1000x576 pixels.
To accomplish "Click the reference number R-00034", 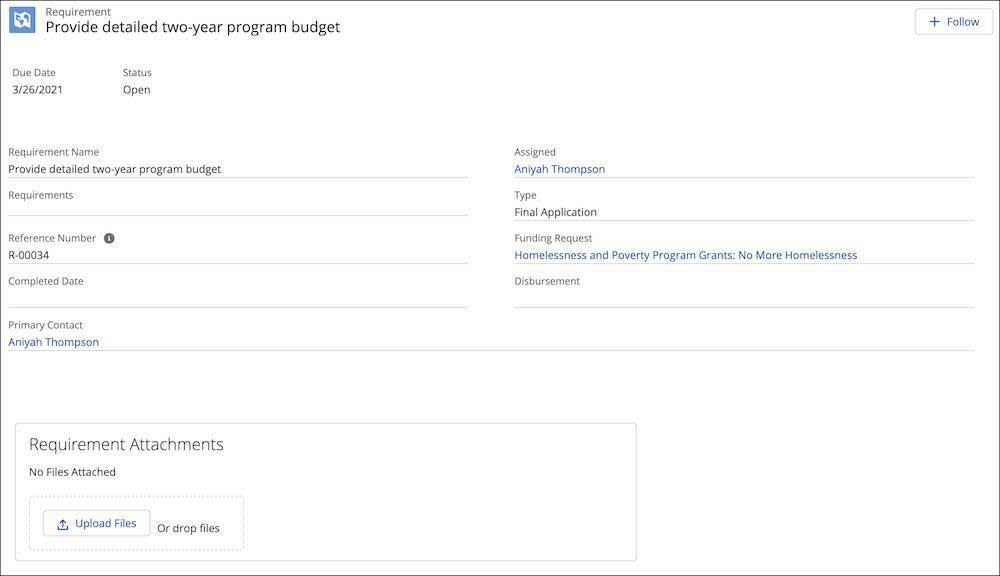I will pyautogui.click(x=29, y=255).
